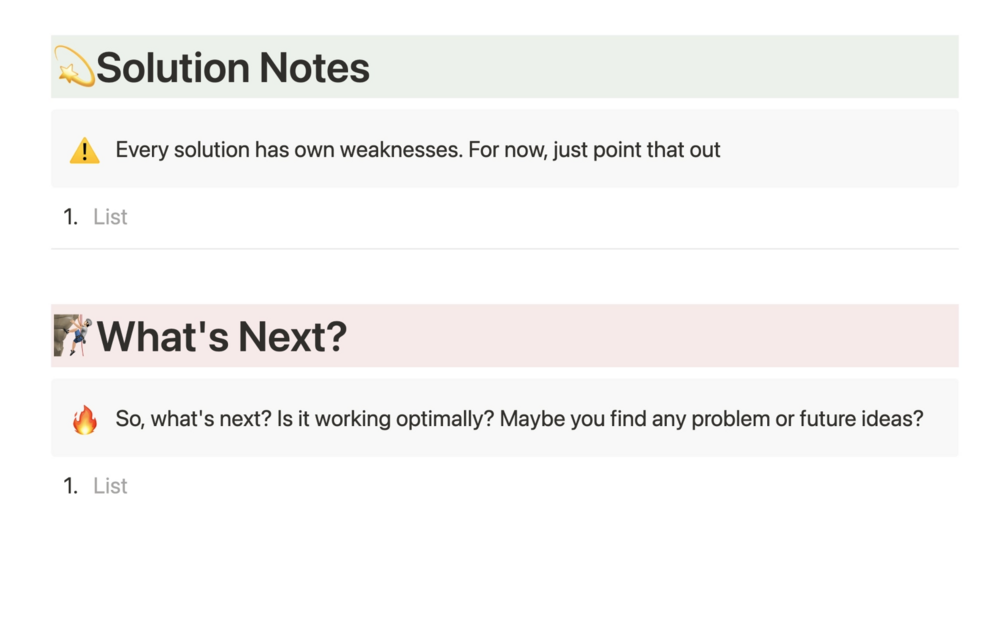The height and width of the screenshot is (618, 1005).
Task: Place cursor in the What's Next? heading text
Action: point(222,337)
